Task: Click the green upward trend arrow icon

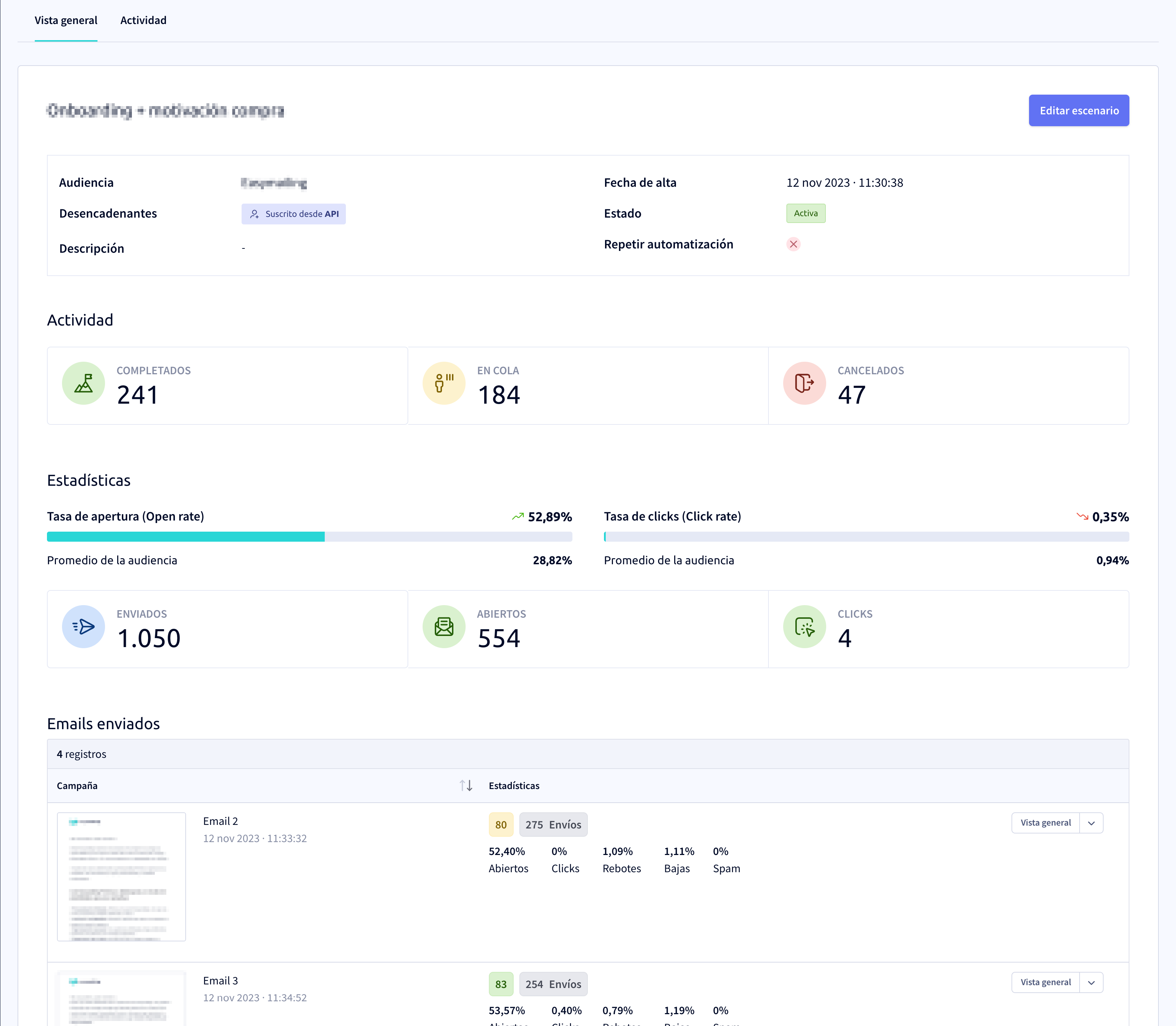Action: click(518, 517)
